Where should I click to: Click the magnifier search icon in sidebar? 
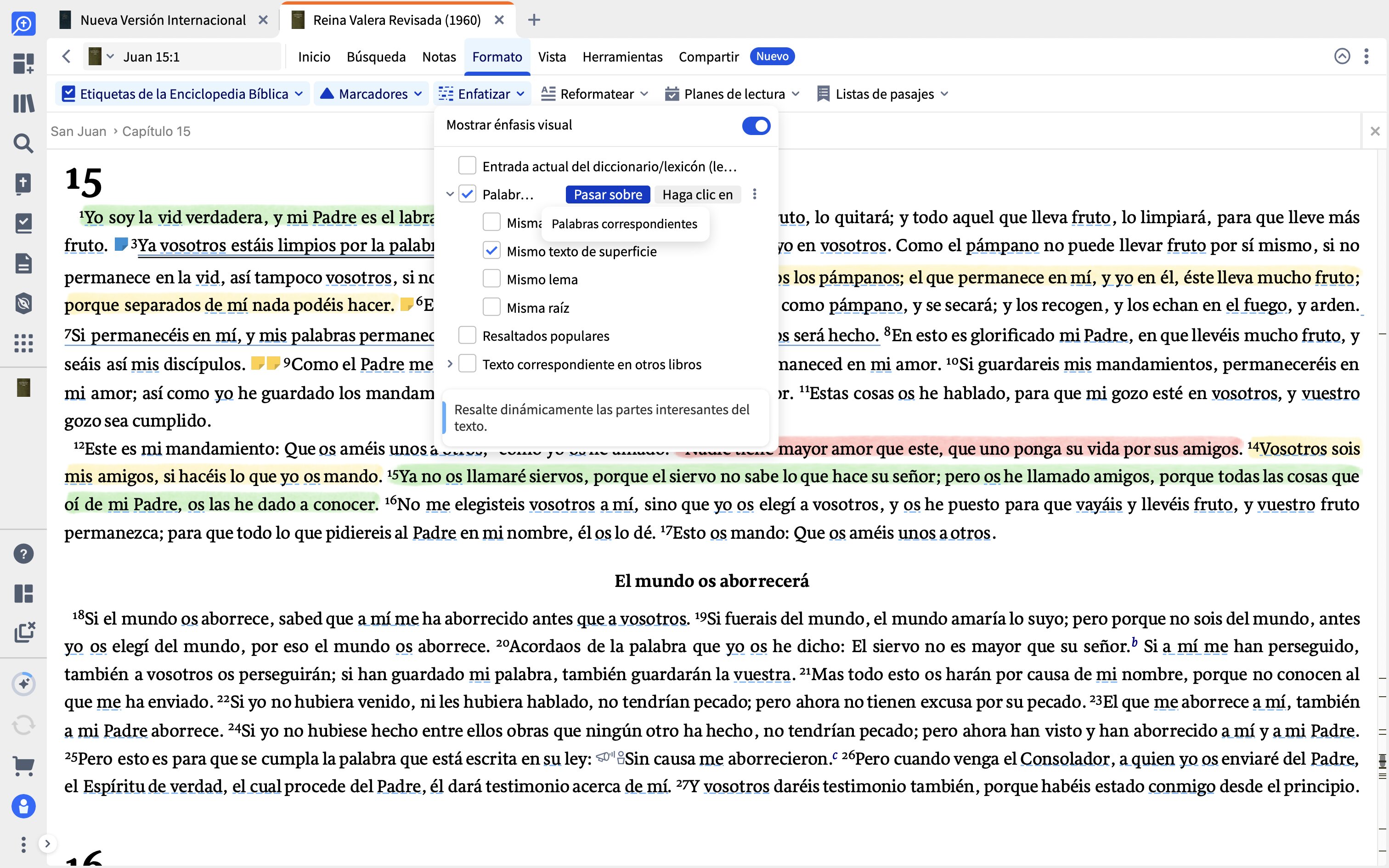(23, 143)
